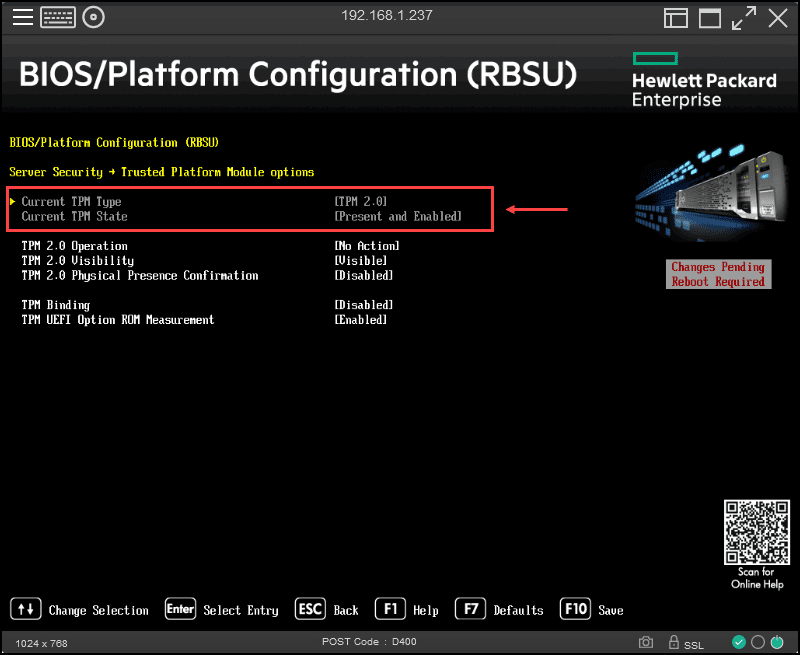This screenshot has height=655, width=800.
Task: Open the virtual keyboard icon
Action: pos(58,17)
